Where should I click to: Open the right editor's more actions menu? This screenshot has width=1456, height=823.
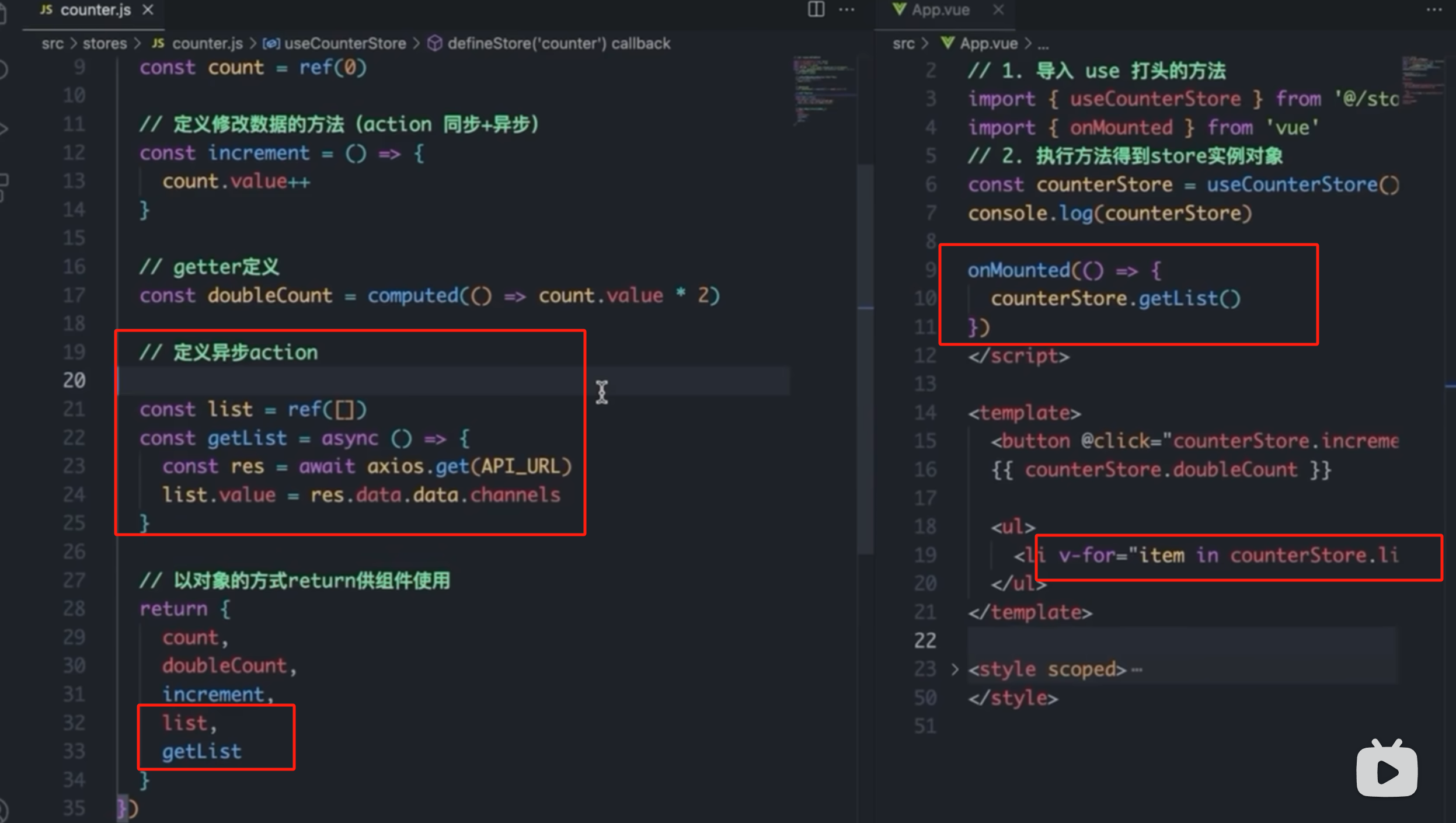1434,9
